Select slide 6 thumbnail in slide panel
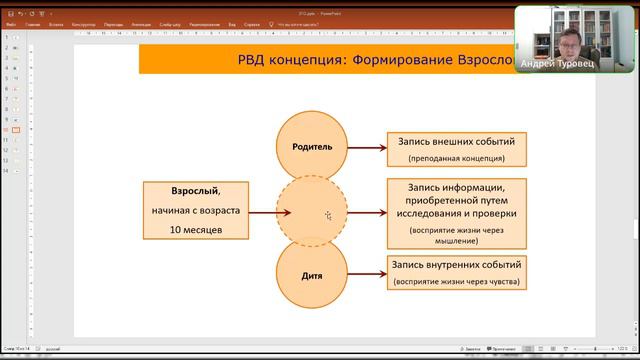 (x=16, y=89)
